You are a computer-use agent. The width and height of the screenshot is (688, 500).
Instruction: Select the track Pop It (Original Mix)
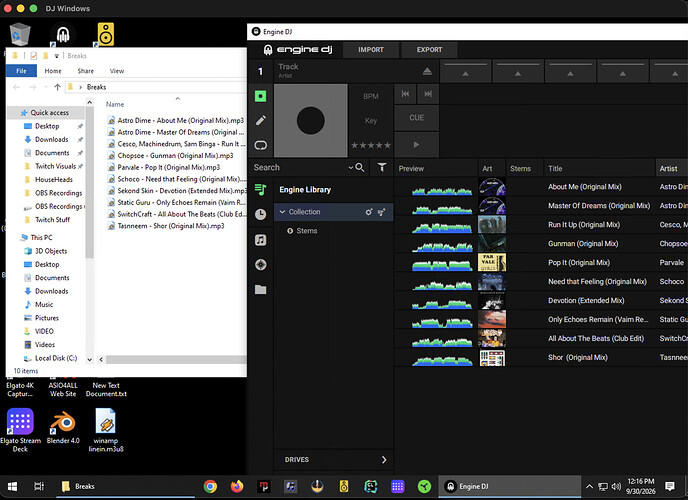coord(579,262)
